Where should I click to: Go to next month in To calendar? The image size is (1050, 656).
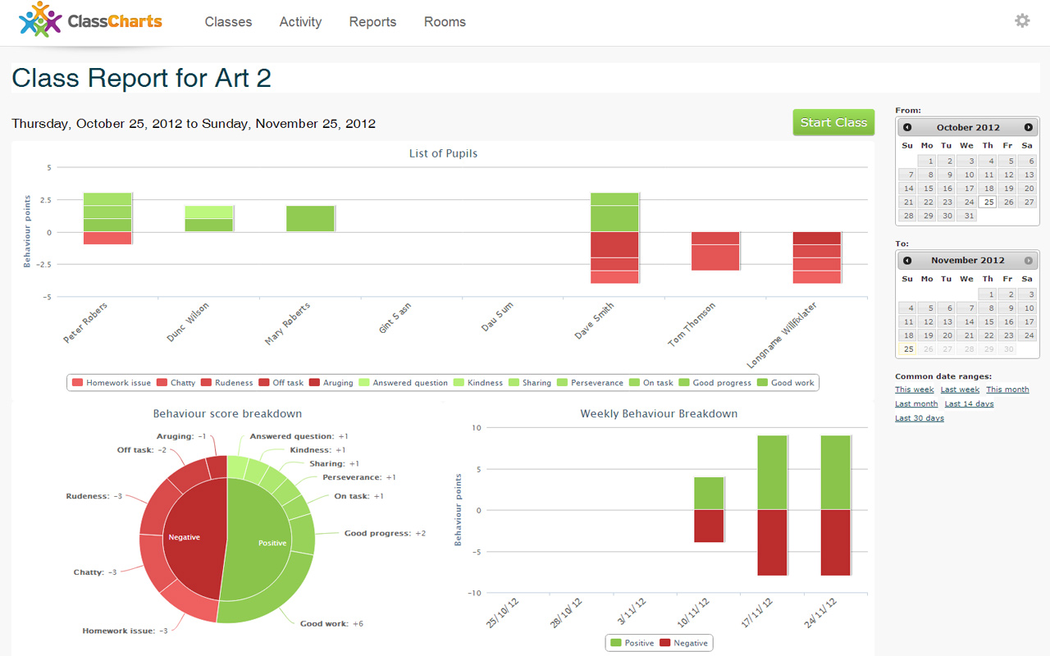[1028, 261]
